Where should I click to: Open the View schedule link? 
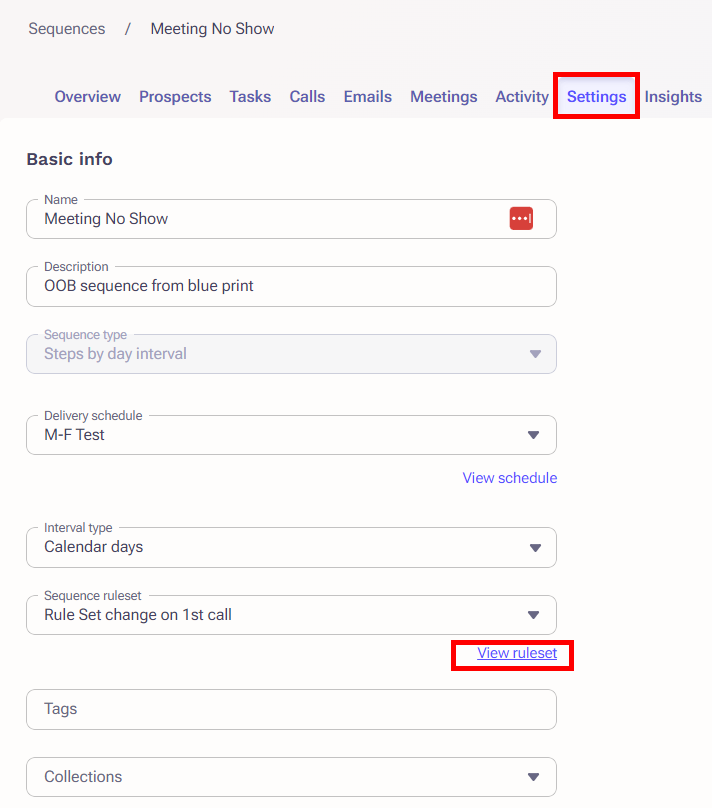pyautogui.click(x=510, y=478)
